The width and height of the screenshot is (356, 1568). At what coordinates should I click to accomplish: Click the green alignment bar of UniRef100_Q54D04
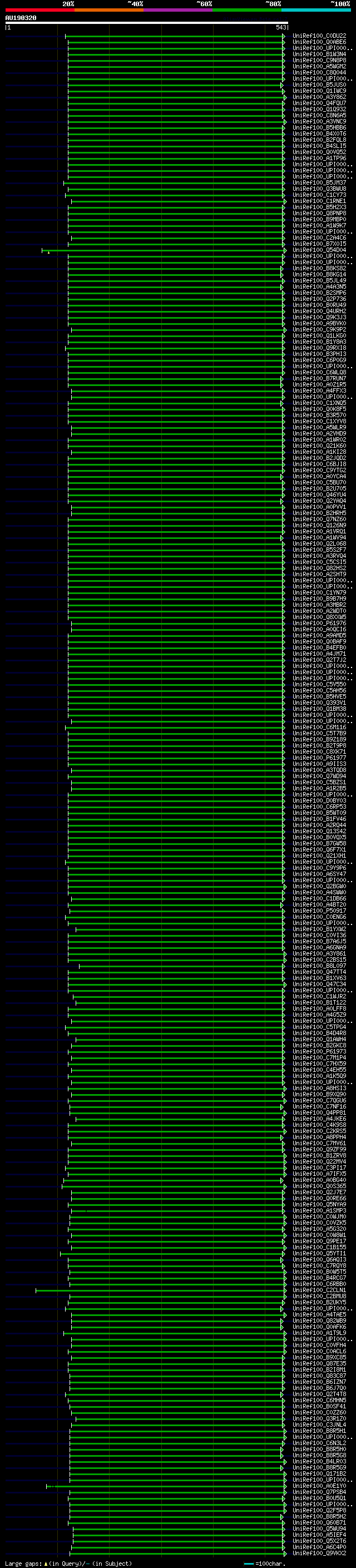164,250
